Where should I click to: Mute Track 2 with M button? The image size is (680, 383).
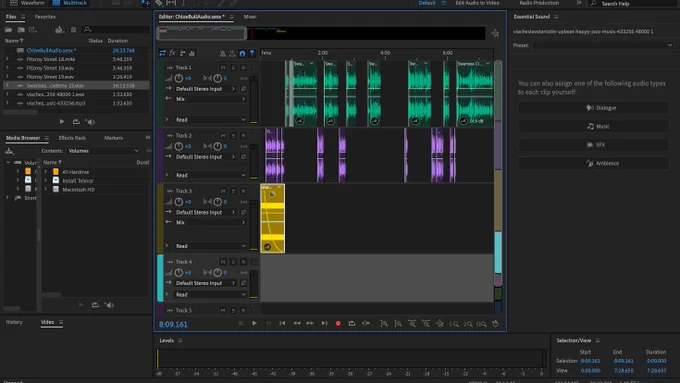(x=223, y=136)
